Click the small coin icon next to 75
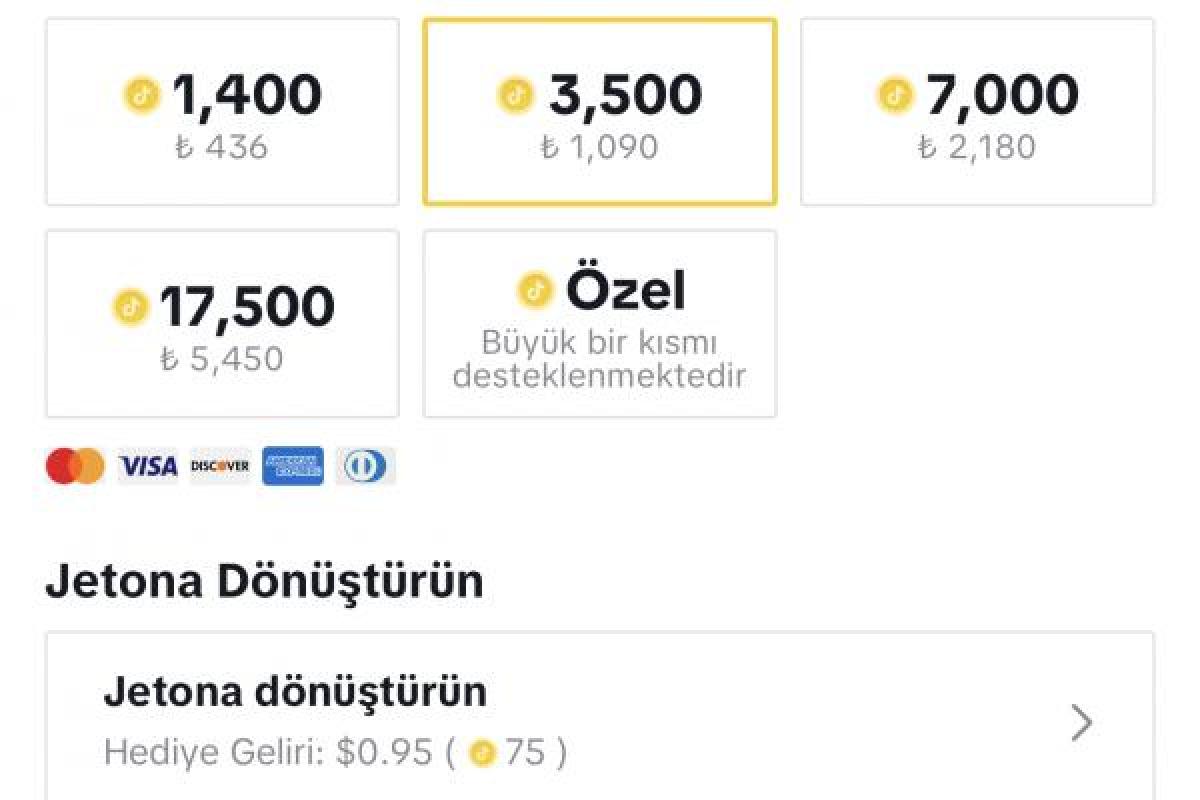 point(483,753)
